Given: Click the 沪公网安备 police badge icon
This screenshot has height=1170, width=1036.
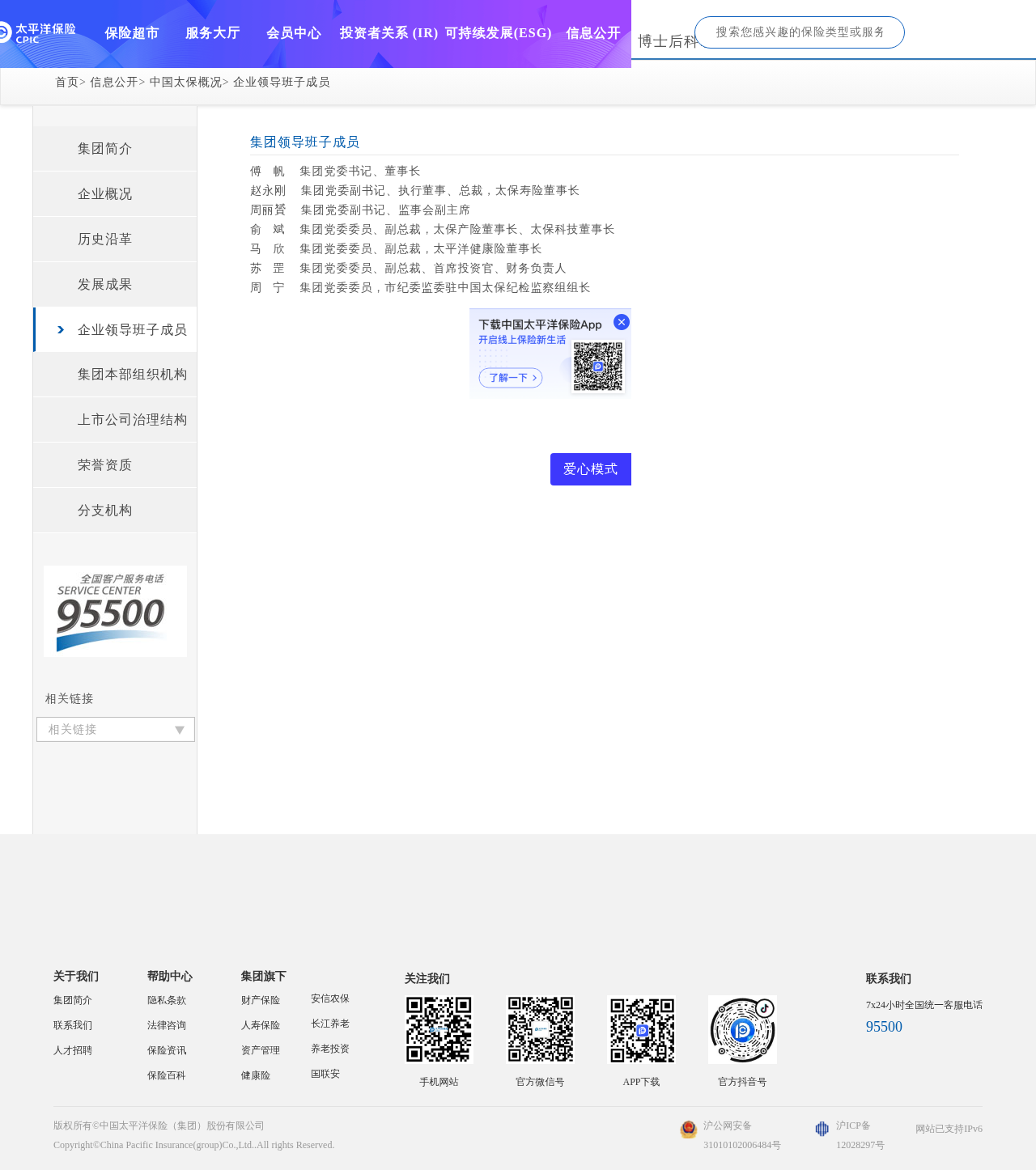Looking at the screenshot, I should (x=688, y=1130).
